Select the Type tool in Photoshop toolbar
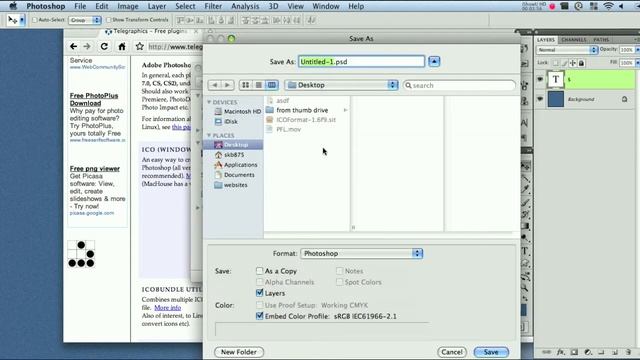Image resolution: width=640 pixels, height=360 pixels. coord(525,251)
